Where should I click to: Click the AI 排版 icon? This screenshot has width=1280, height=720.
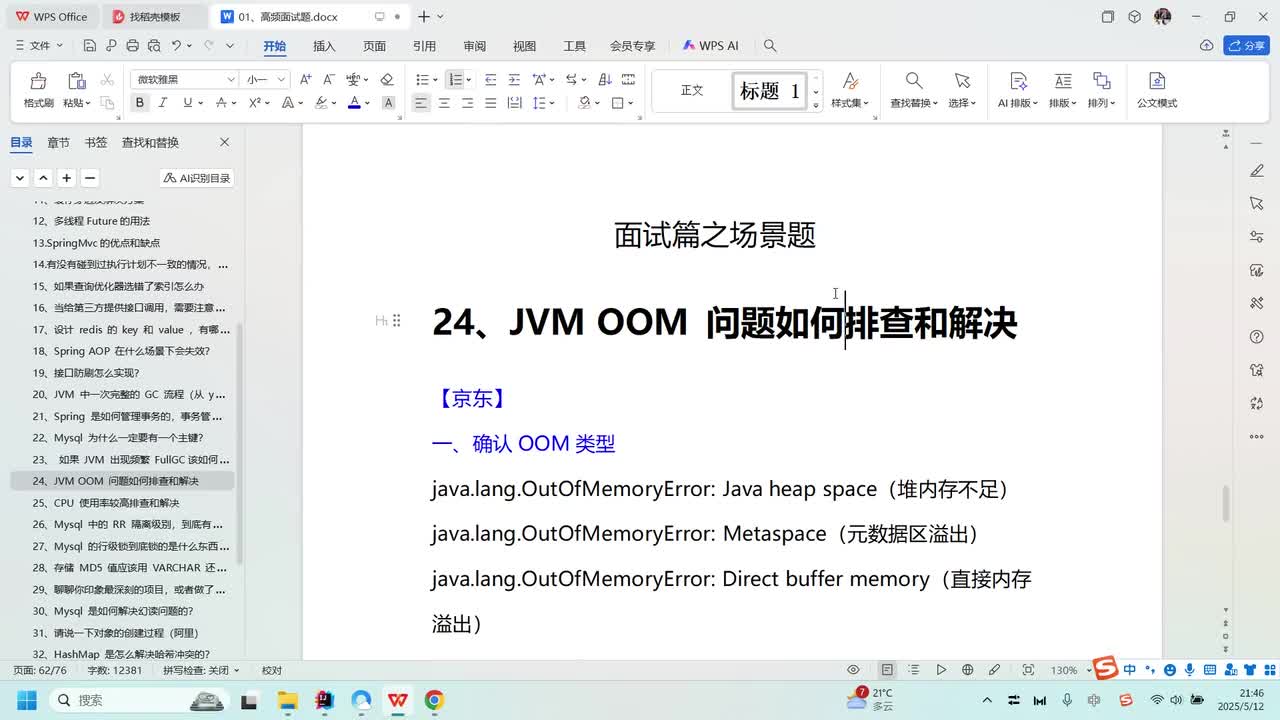click(x=1018, y=81)
